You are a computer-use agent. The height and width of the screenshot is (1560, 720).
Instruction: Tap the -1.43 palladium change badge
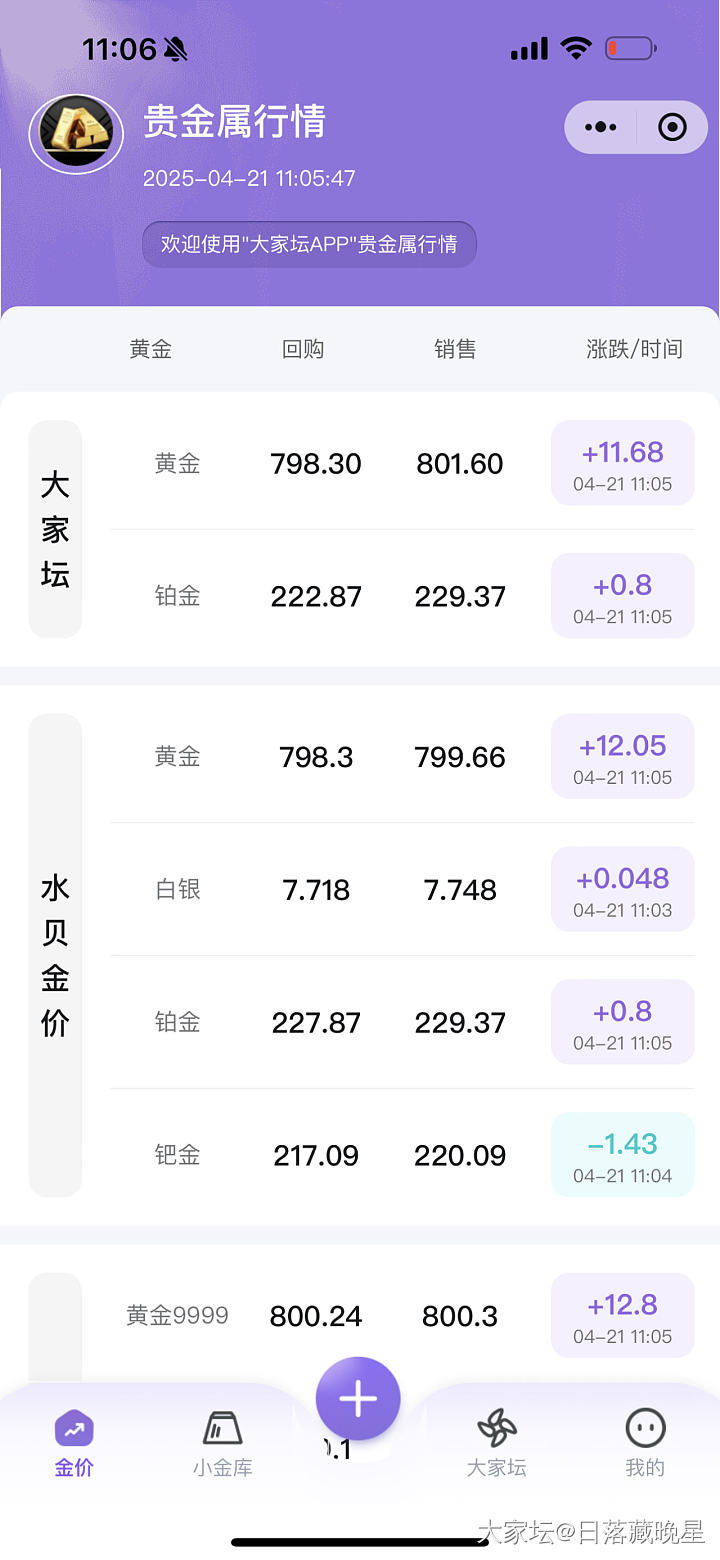click(x=622, y=1154)
